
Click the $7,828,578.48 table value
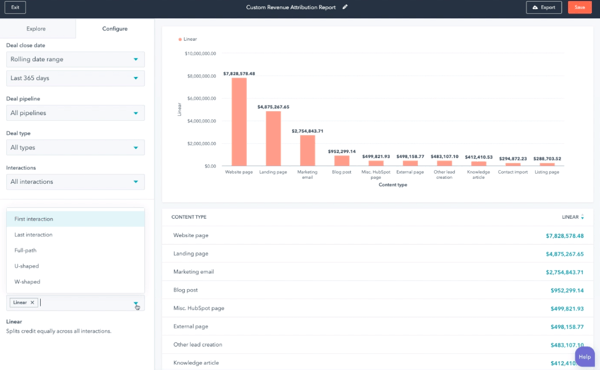(564, 236)
